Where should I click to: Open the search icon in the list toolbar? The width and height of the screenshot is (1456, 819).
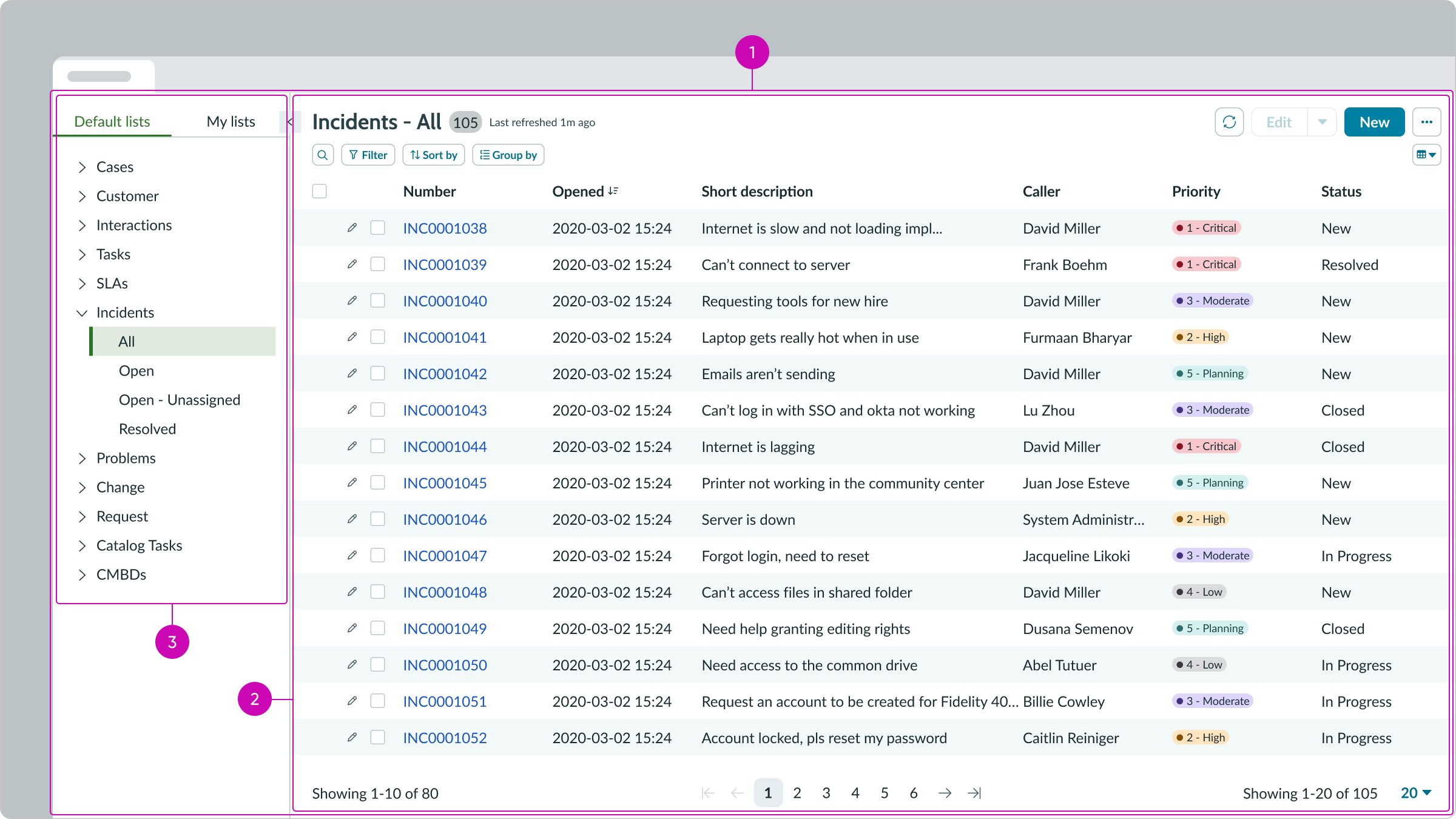pos(323,155)
